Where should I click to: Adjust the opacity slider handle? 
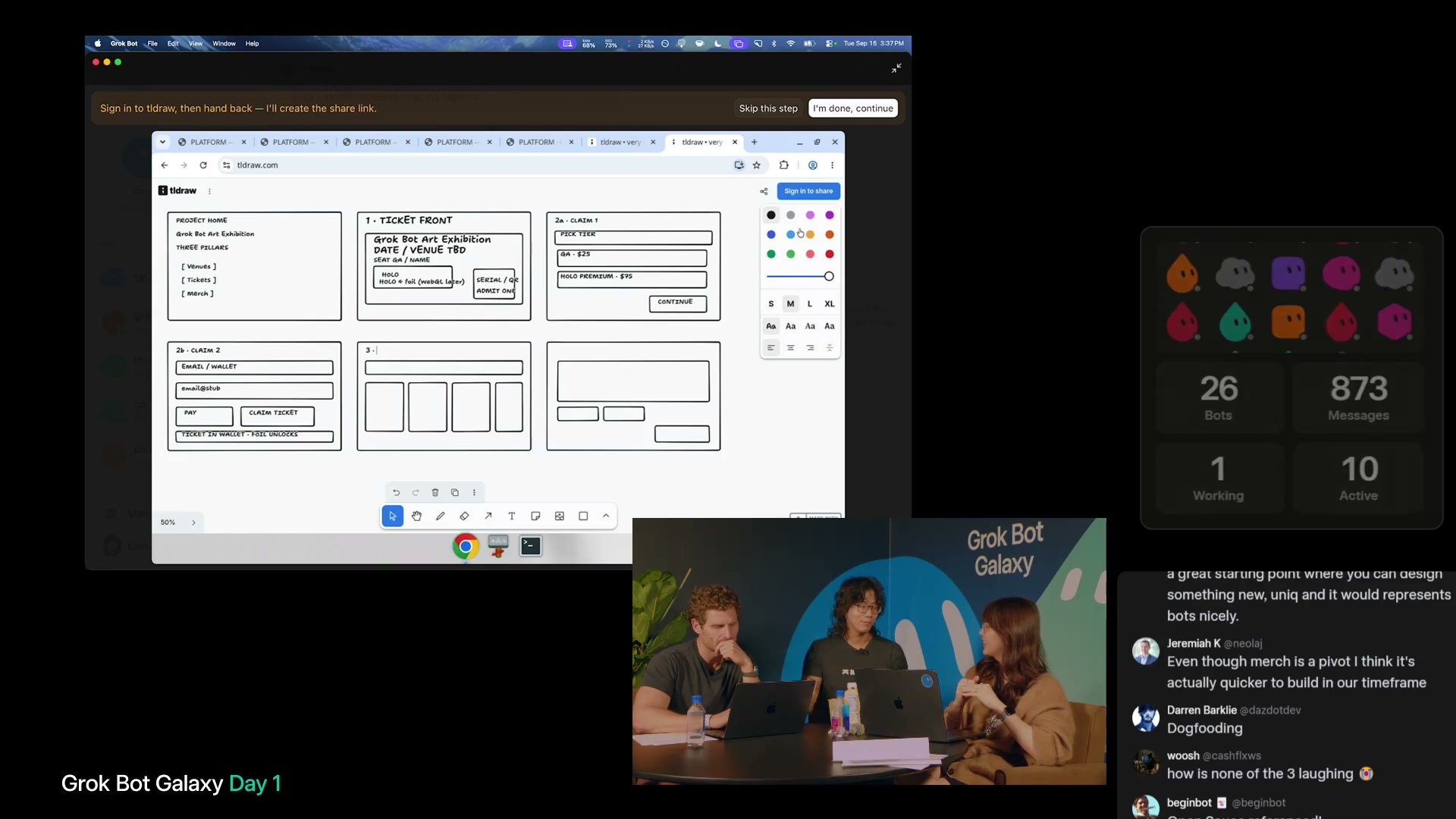pos(829,277)
